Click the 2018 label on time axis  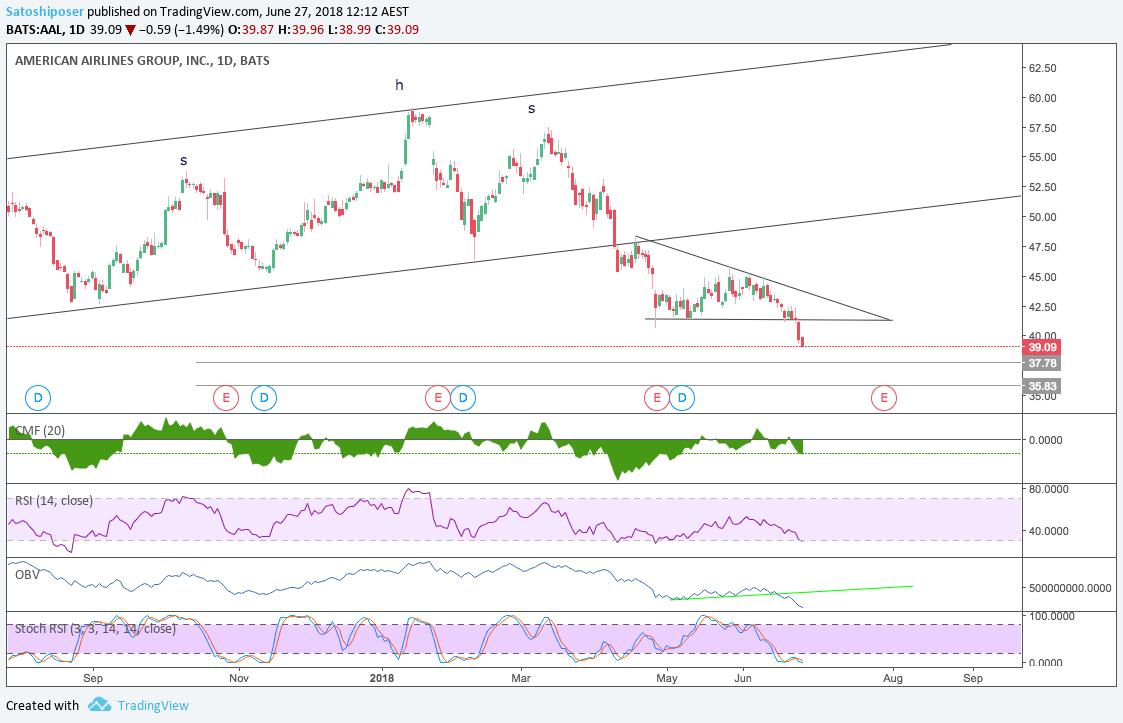click(x=382, y=678)
